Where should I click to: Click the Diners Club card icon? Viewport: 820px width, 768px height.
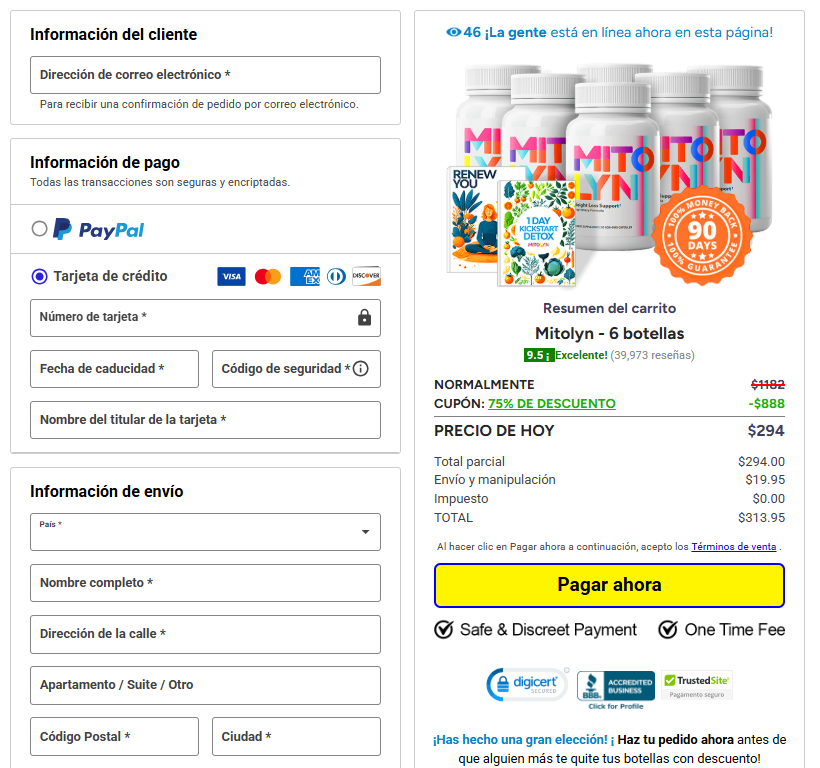pos(336,277)
